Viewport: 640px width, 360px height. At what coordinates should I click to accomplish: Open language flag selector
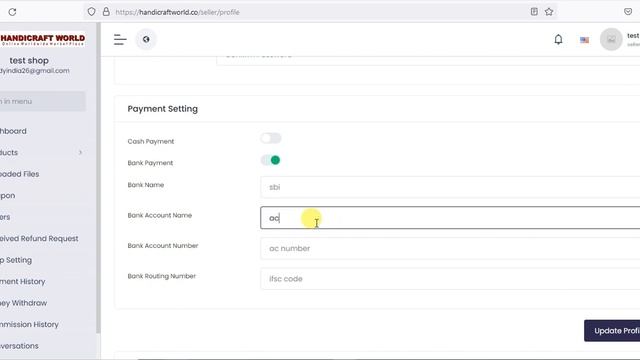coord(584,40)
